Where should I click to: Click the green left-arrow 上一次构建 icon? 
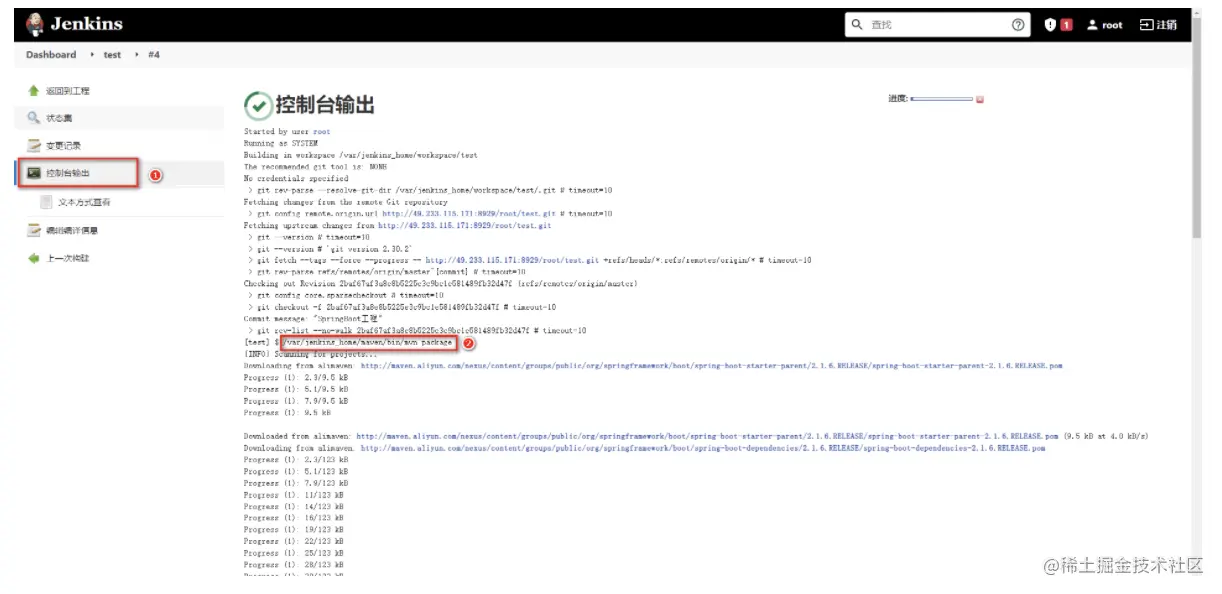point(33,258)
